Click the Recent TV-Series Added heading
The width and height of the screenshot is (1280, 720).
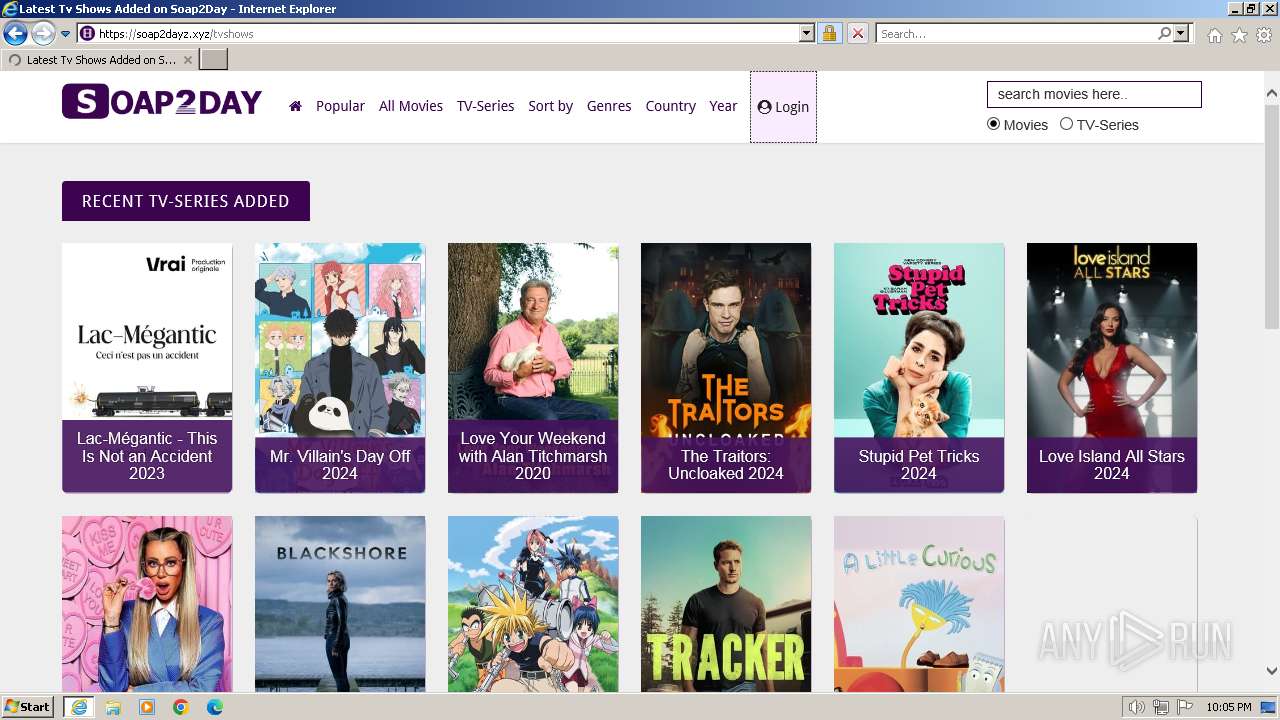point(186,201)
